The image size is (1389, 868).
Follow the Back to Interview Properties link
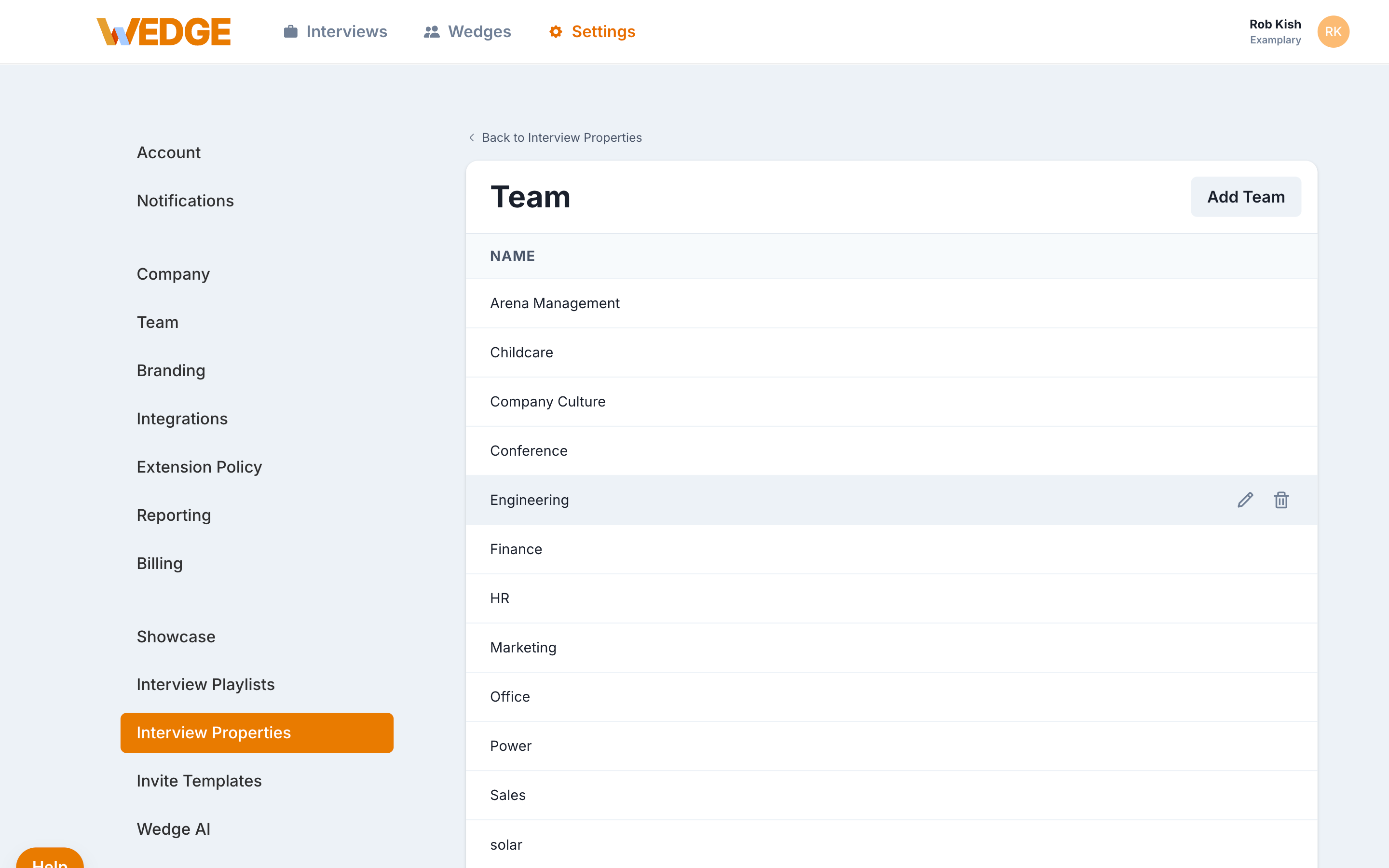561,137
